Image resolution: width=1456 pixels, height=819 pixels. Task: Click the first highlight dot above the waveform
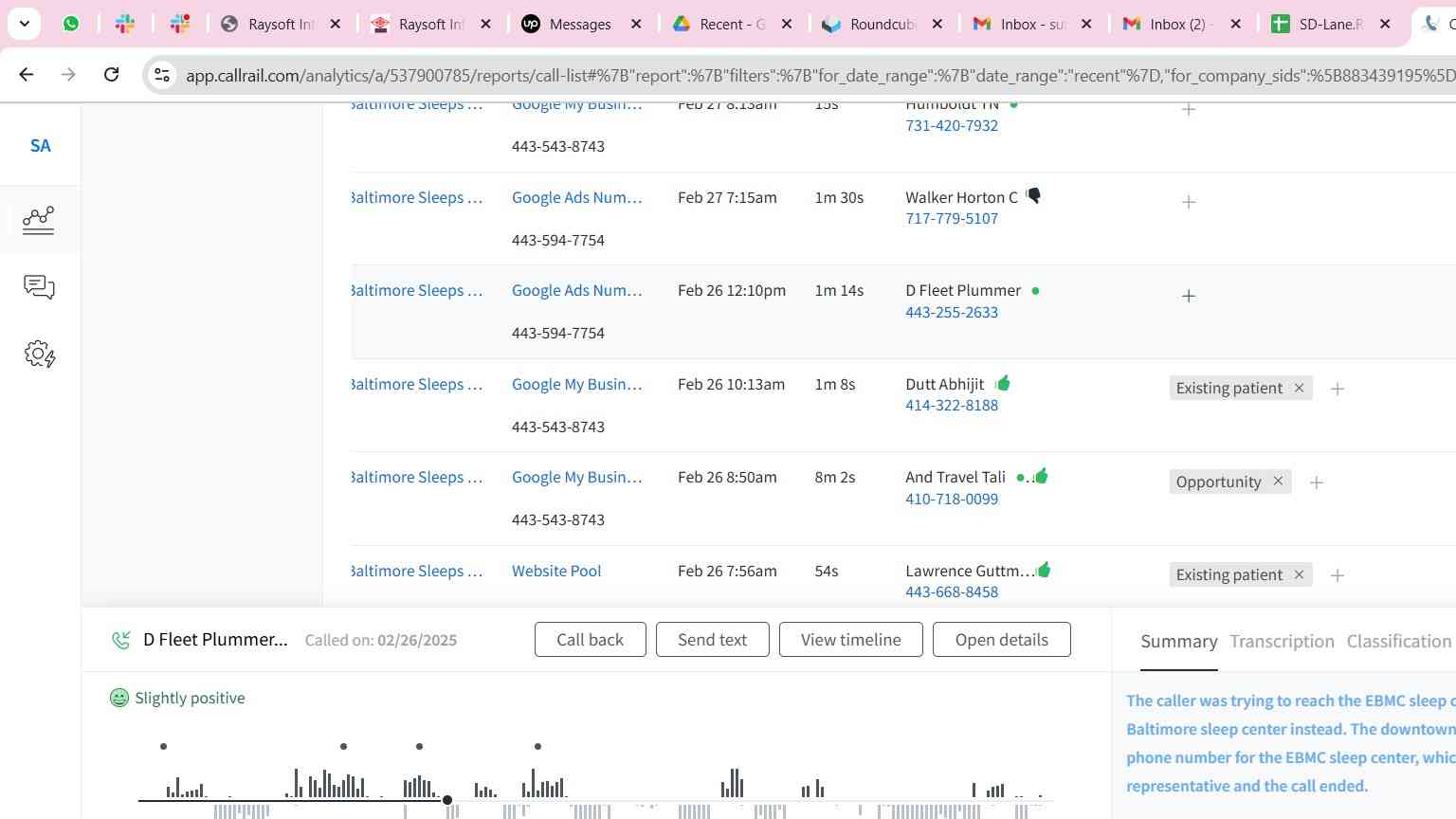pos(164,747)
